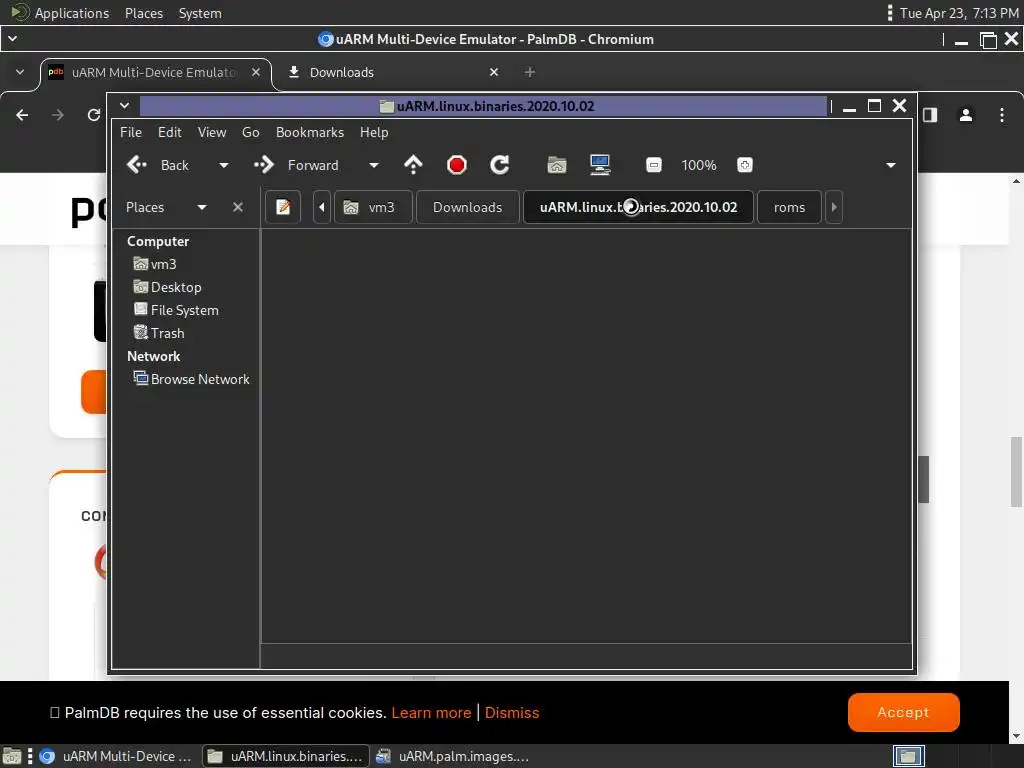Screen dimensions: 1024x768
Task: Close the uARM Multi-Device Emulator tab
Action: [x=256, y=72]
